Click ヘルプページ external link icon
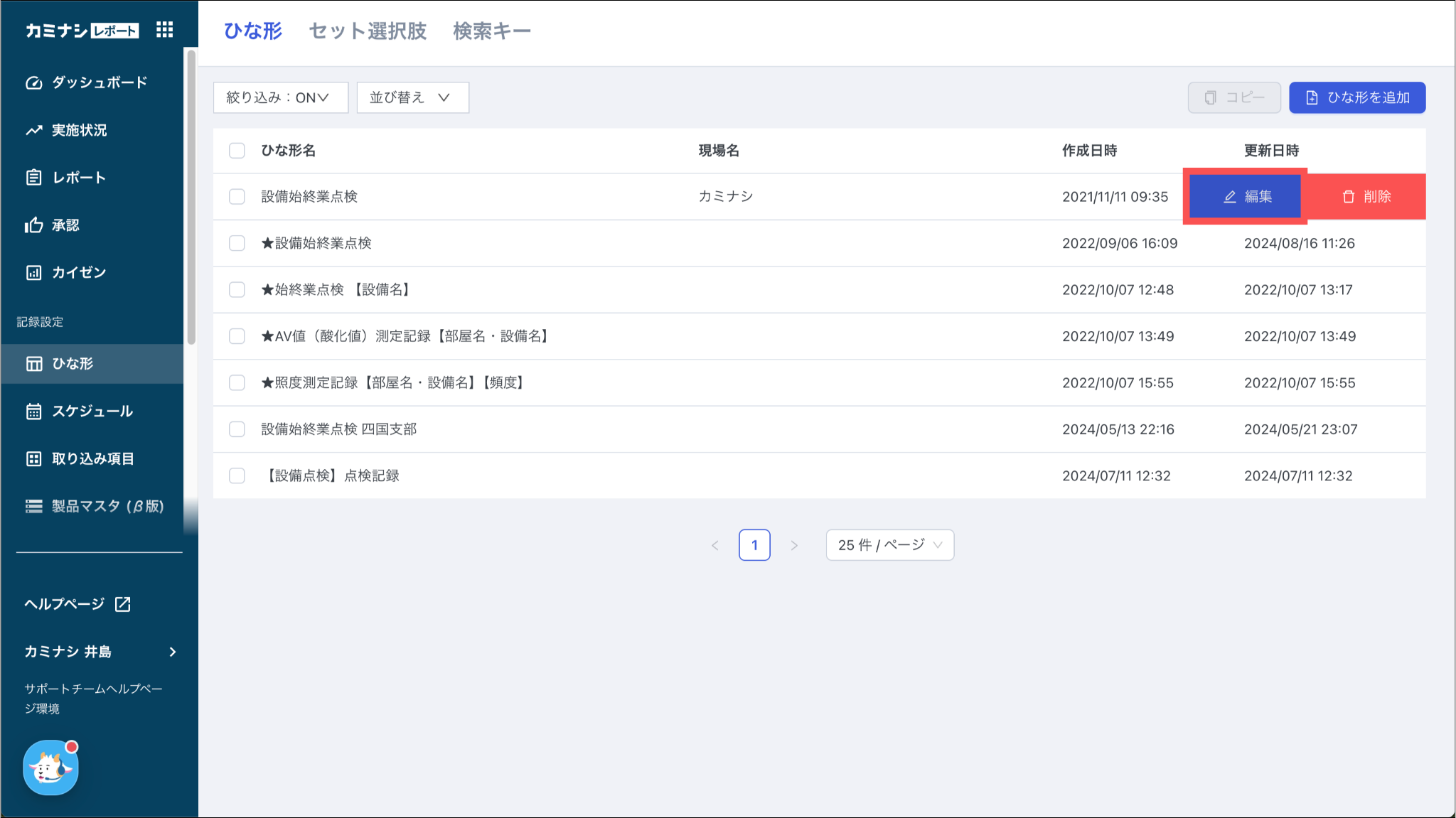 click(123, 604)
